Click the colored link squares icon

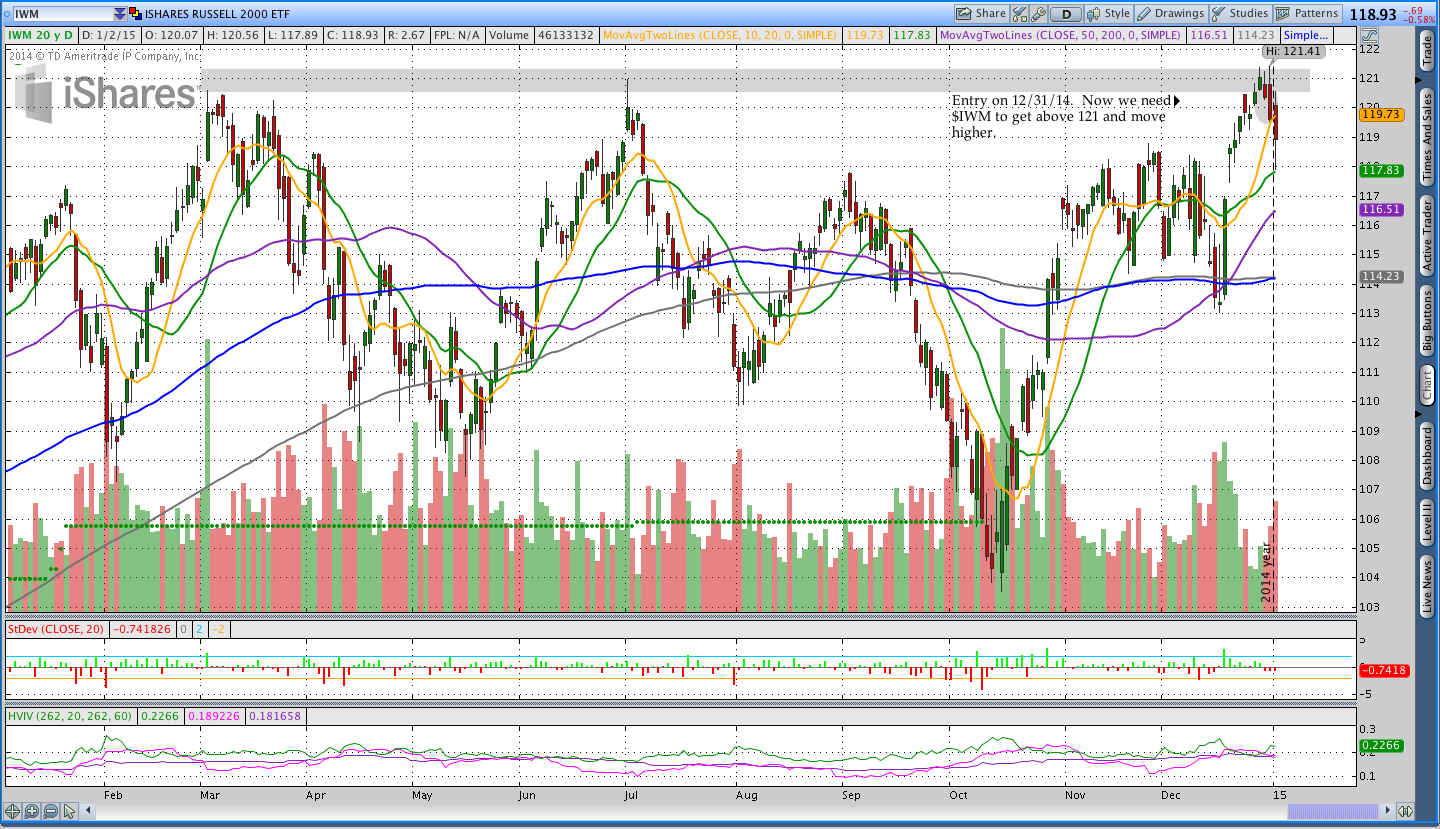point(135,14)
